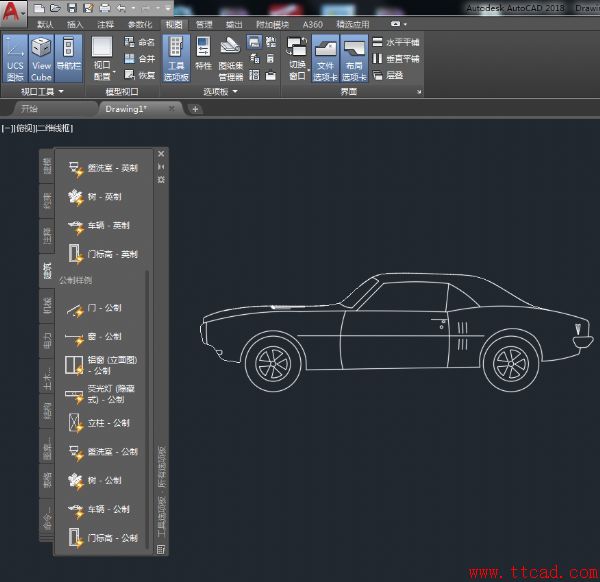Insert the 树 - 英制 tree block
This screenshot has width=600, height=582.
tap(95, 197)
